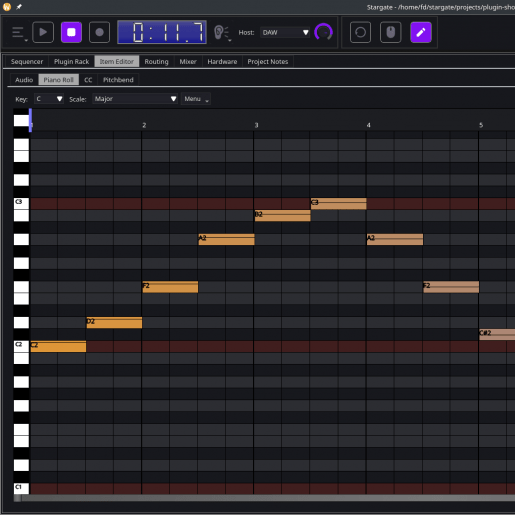Select the A2 note in bar 2
The width and height of the screenshot is (515, 515).
click(x=227, y=239)
